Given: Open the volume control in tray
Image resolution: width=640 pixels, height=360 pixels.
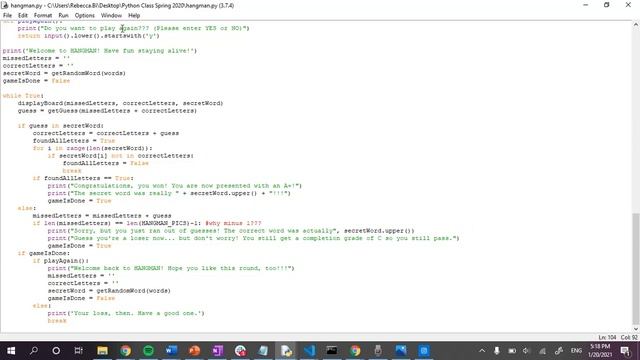Looking at the screenshot, I should click(x=526, y=351).
